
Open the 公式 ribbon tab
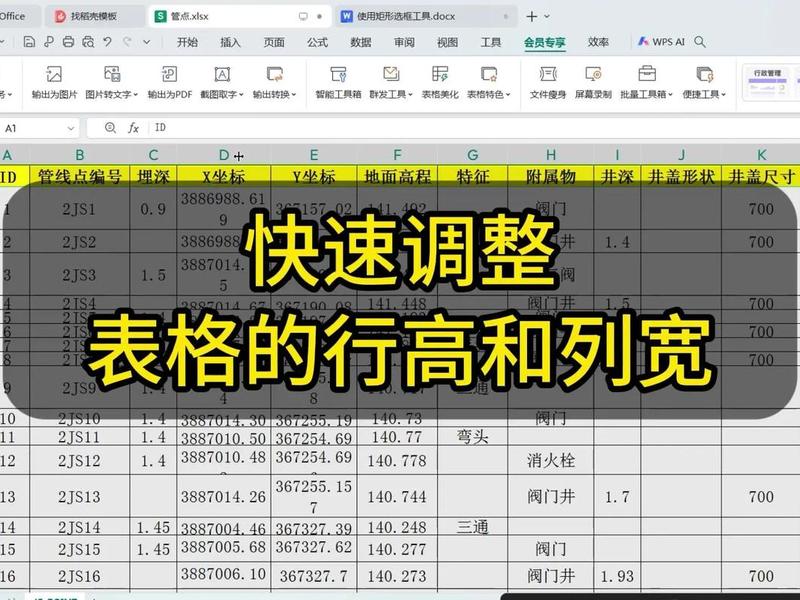[x=317, y=42]
